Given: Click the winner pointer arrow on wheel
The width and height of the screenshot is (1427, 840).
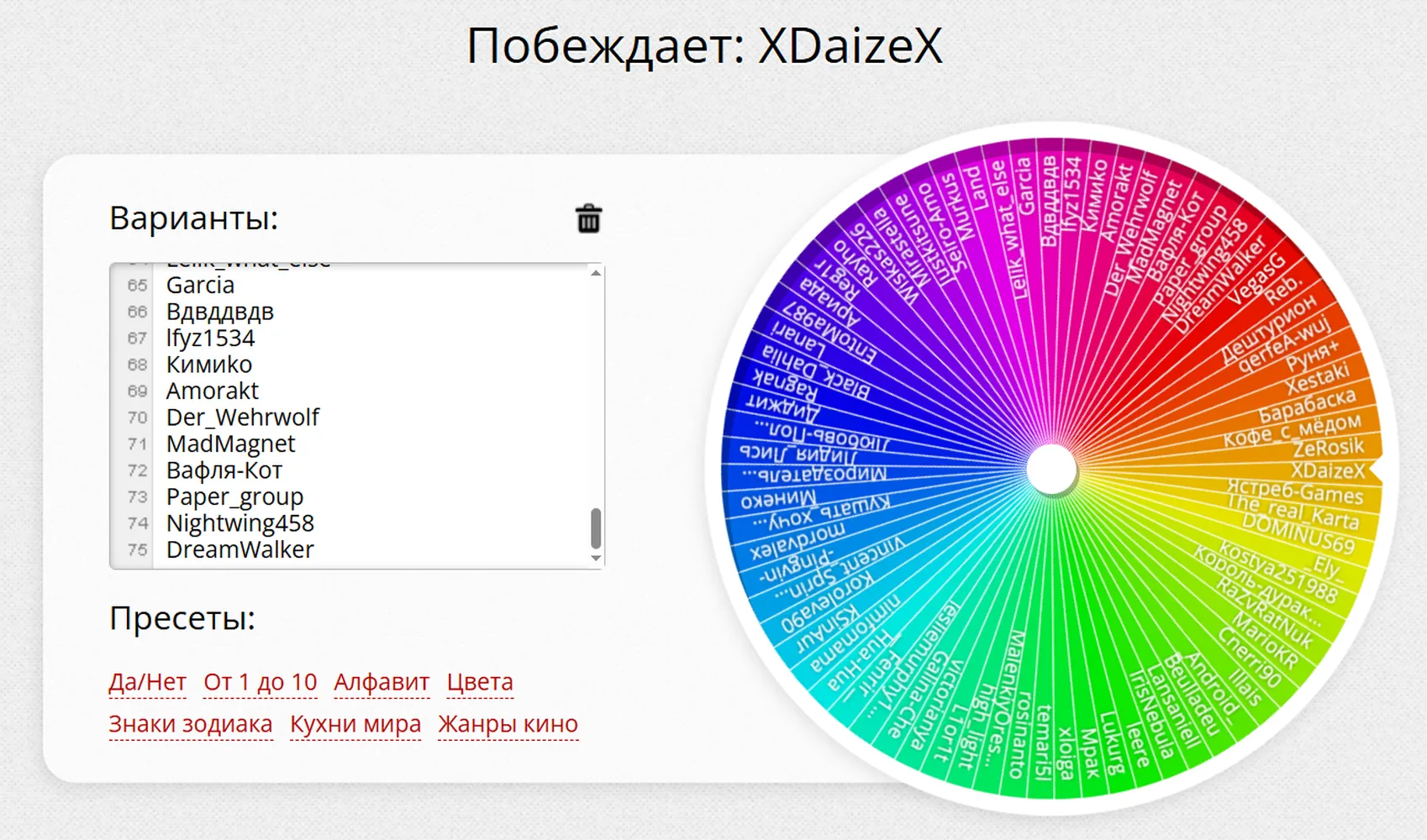Looking at the screenshot, I should pos(1377,470).
